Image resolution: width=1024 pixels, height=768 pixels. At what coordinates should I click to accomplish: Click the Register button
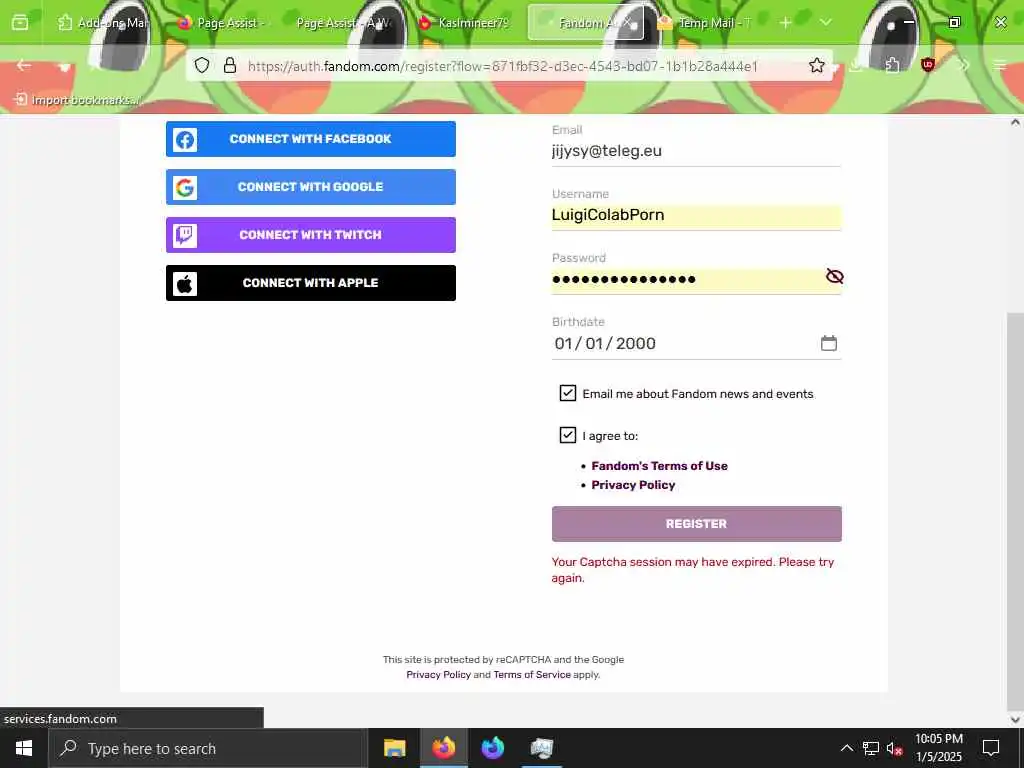click(696, 524)
